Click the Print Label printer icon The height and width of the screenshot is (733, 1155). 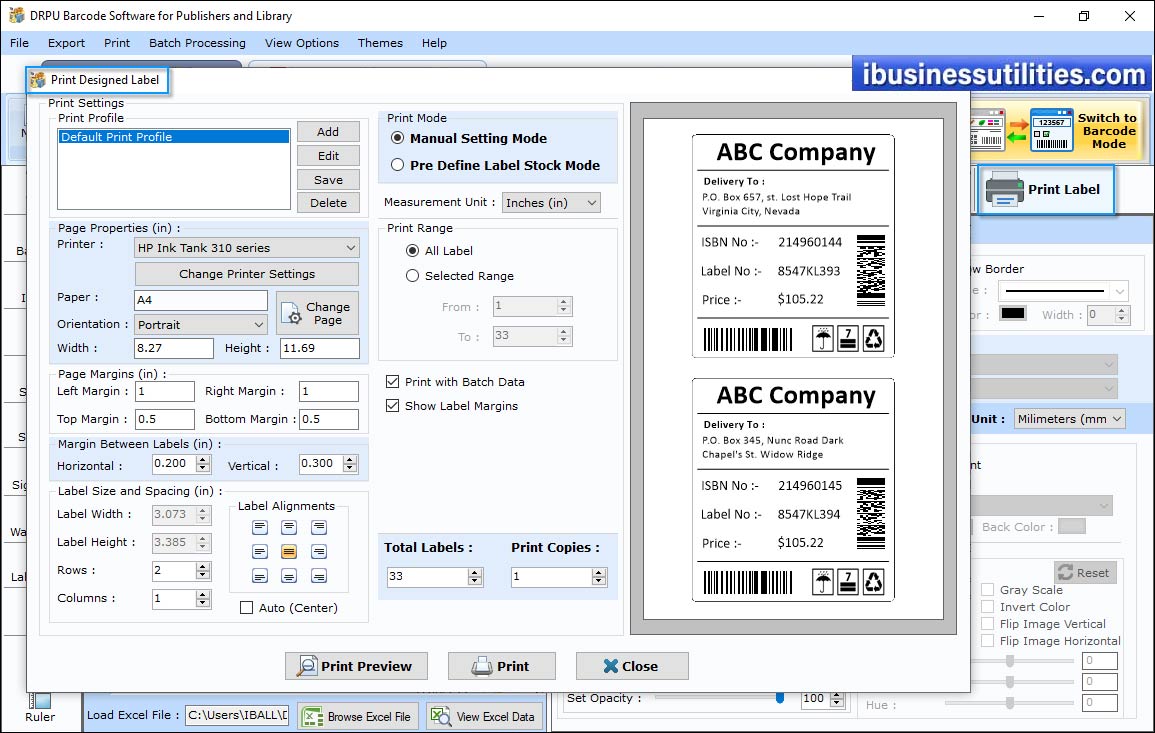[x=1004, y=189]
